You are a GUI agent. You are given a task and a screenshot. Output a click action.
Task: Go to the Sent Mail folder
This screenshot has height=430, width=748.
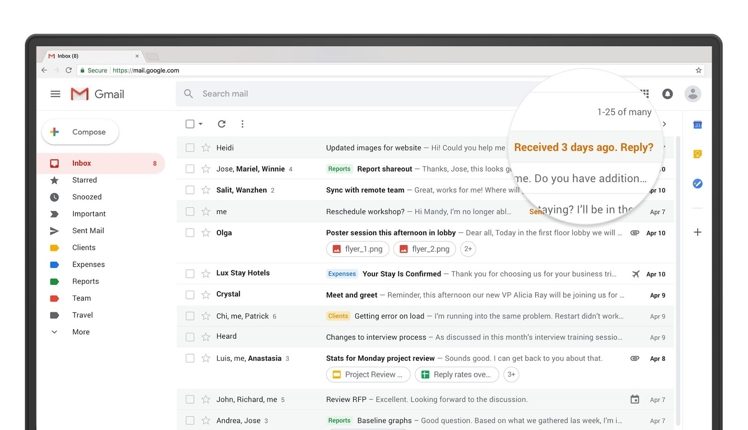88,231
